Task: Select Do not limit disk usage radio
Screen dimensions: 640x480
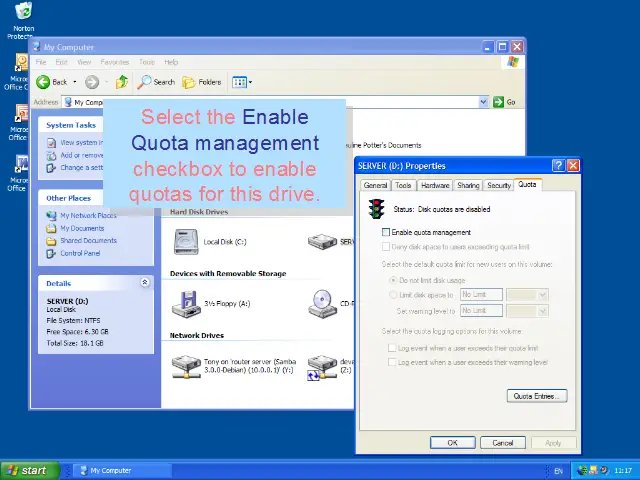Action: [x=393, y=280]
